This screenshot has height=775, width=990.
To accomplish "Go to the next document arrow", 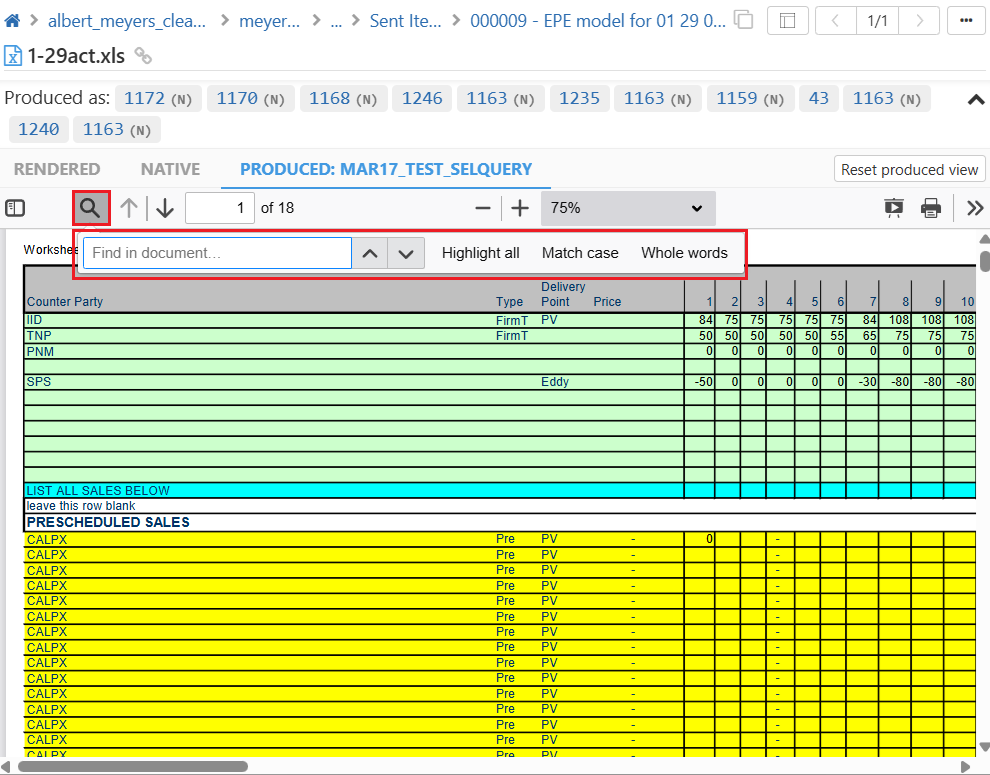I will pyautogui.click(x=919, y=21).
